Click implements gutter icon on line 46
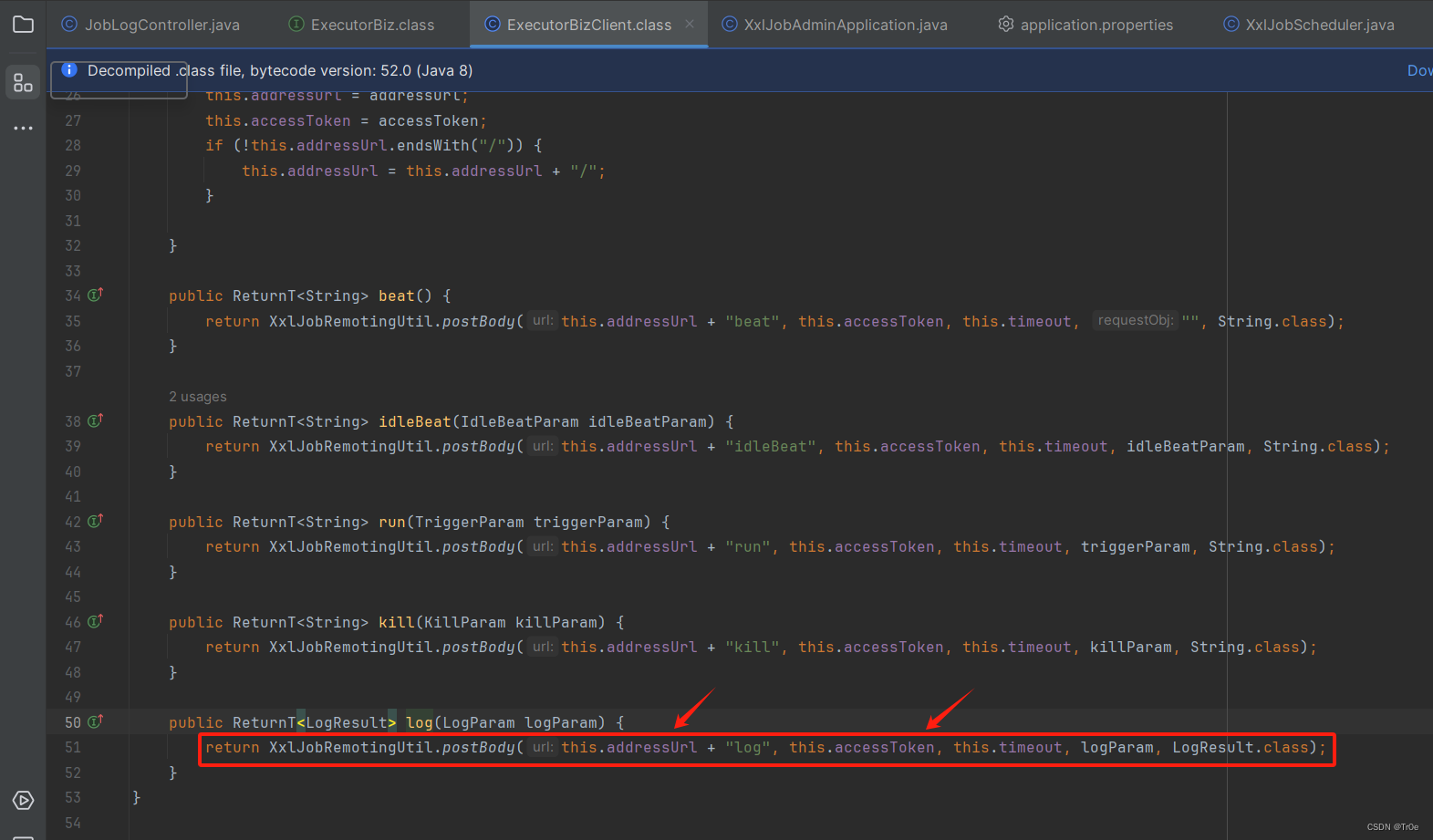 click(96, 621)
